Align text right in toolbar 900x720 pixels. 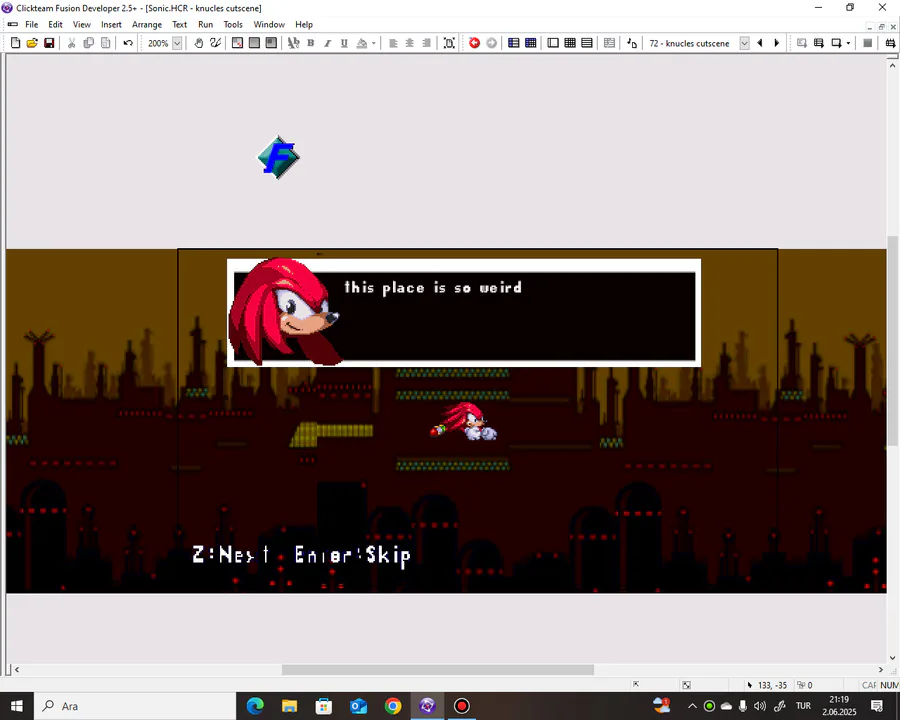(426, 43)
